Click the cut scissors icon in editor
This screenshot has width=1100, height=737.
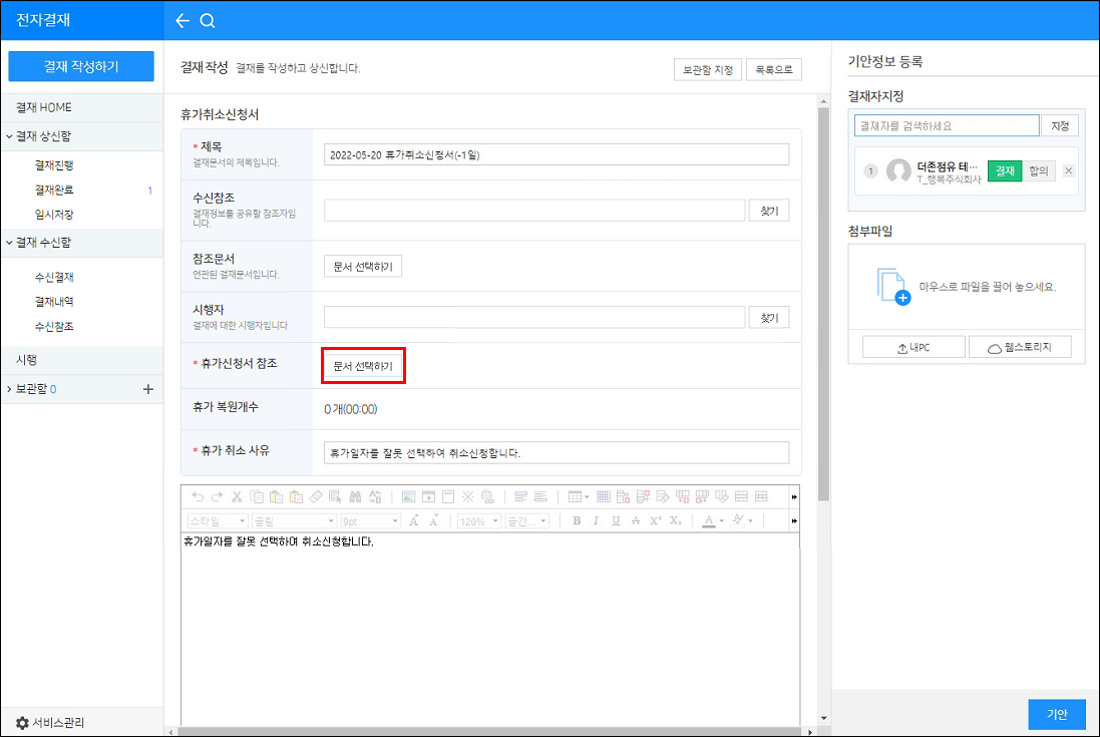[237, 496]
